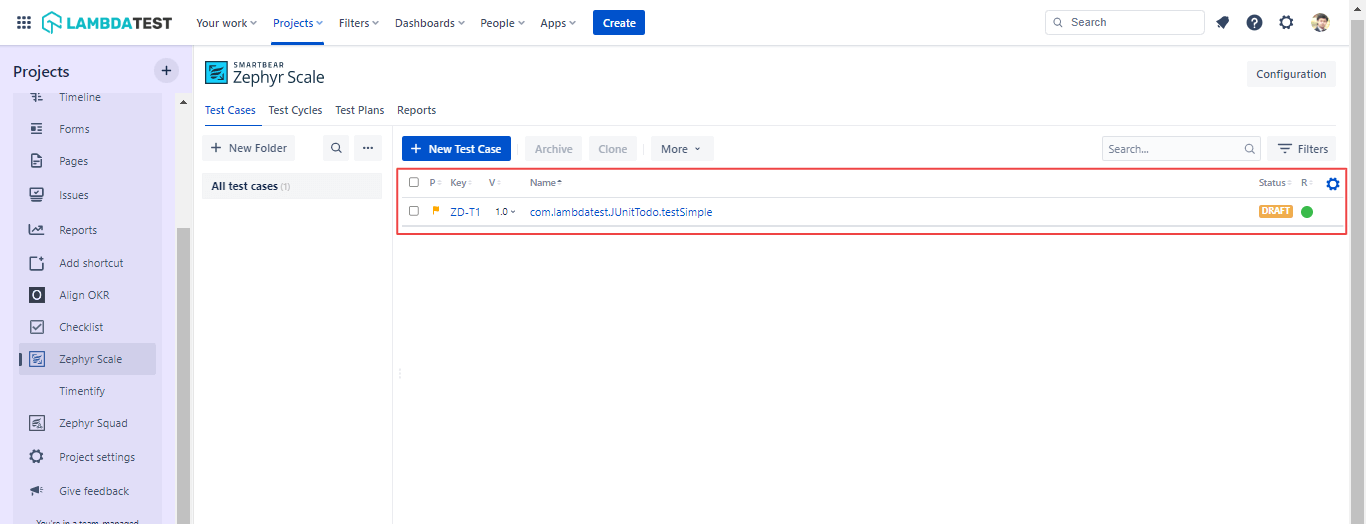
Task: Open the ZD-T1 key link
Action: (465, 212)
